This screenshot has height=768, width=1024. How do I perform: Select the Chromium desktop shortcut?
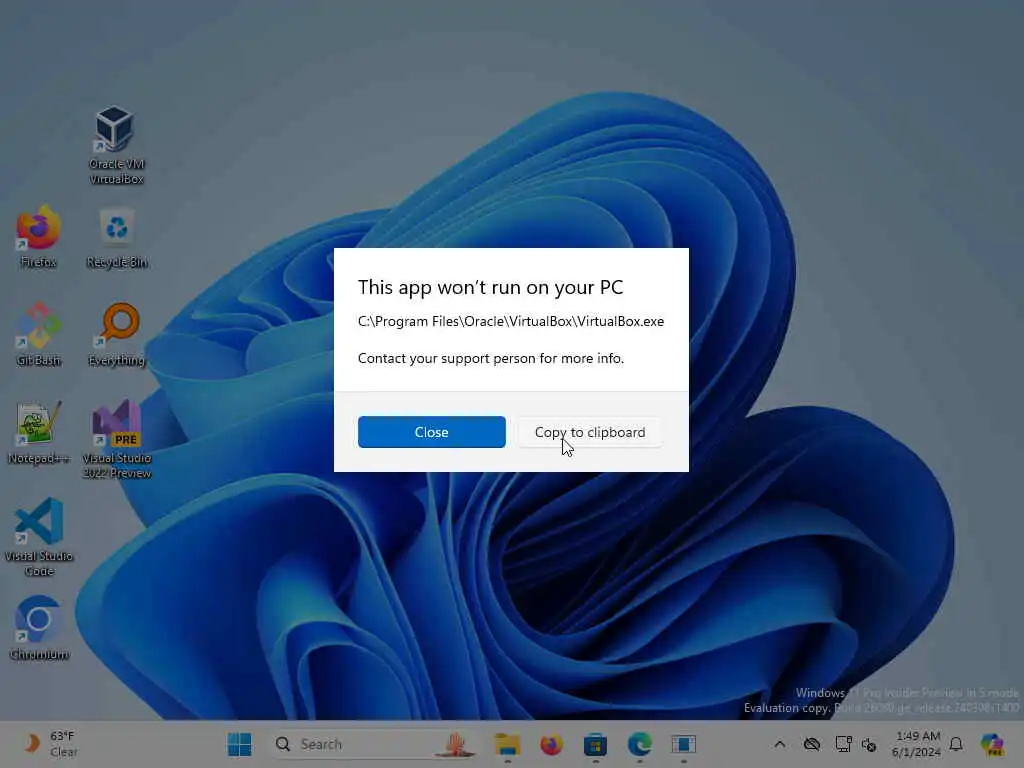click(x=39, y=628)
